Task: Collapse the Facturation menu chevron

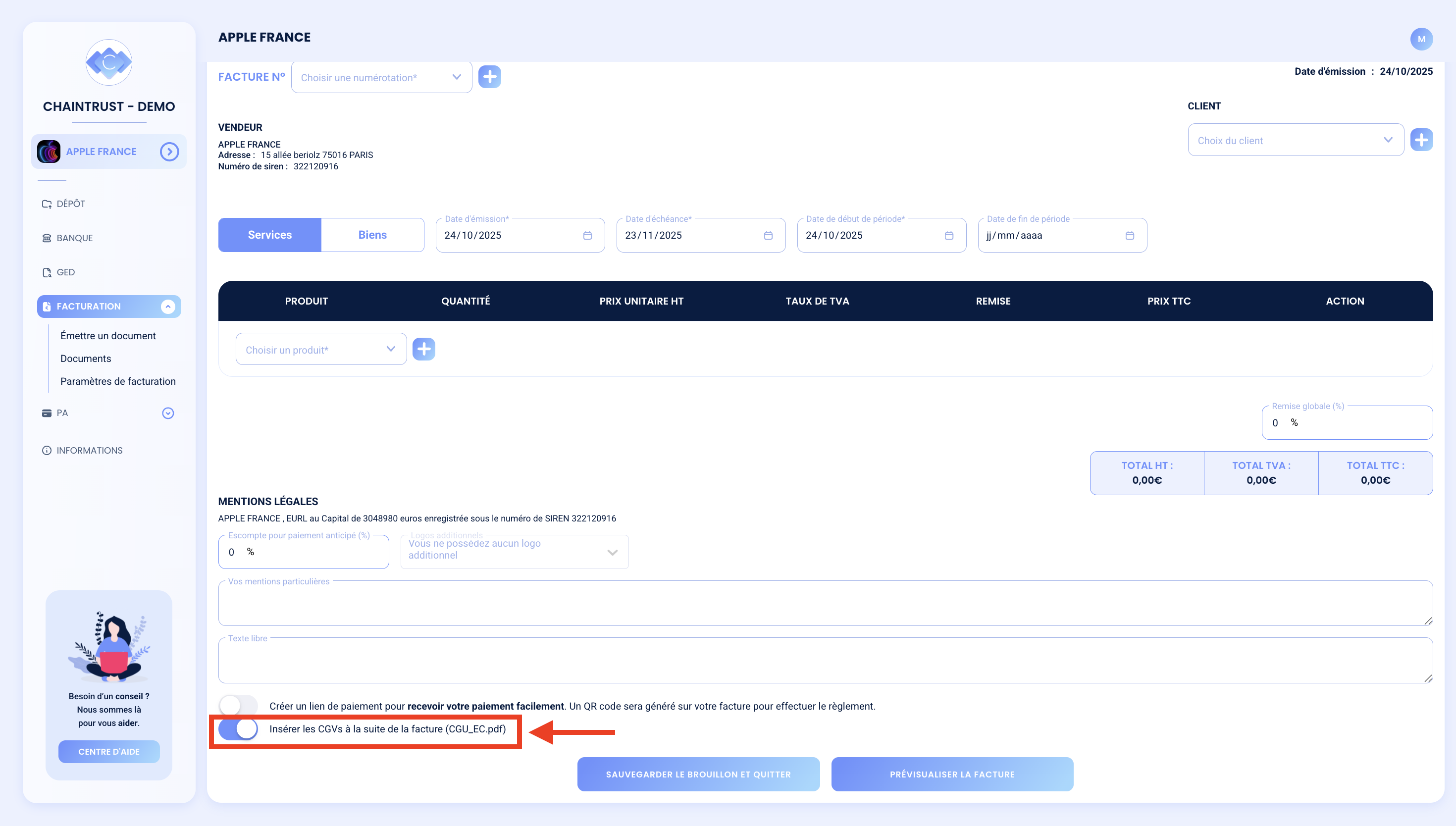Action: pos(167,307)
